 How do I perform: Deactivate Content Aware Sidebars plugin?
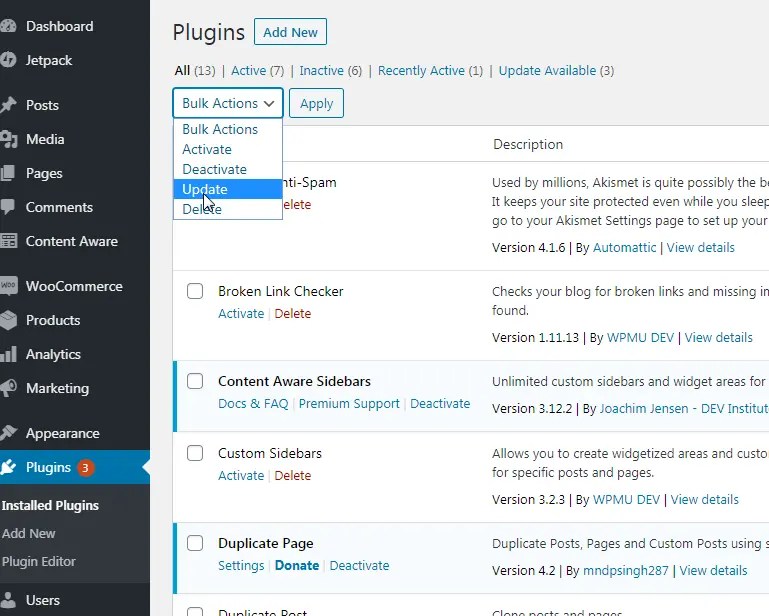coord(440,404)
